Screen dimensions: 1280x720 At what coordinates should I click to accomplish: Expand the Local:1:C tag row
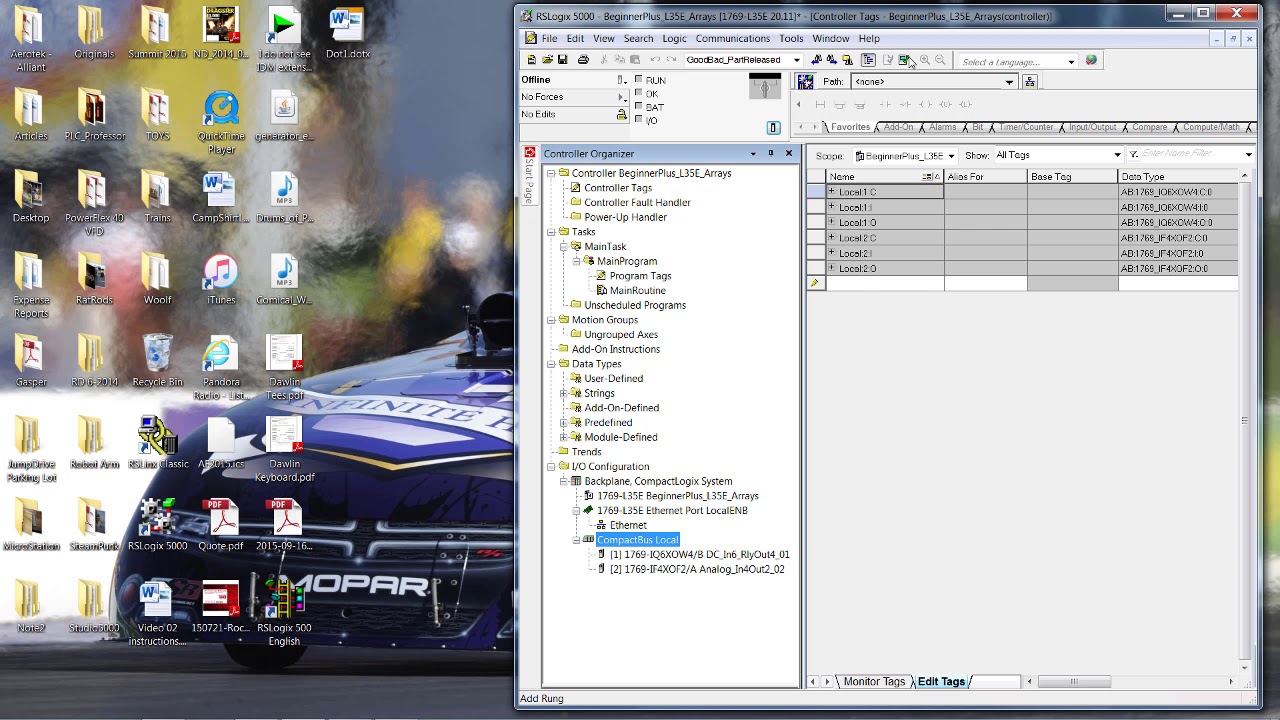tap(831, 192)
